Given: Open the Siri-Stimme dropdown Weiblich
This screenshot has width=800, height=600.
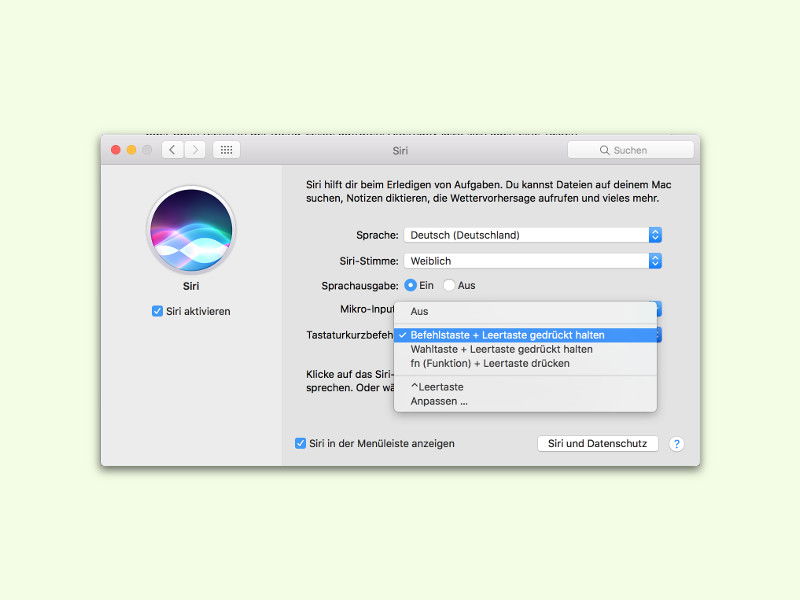Looking at the screenshot, I should pos(533,261).
